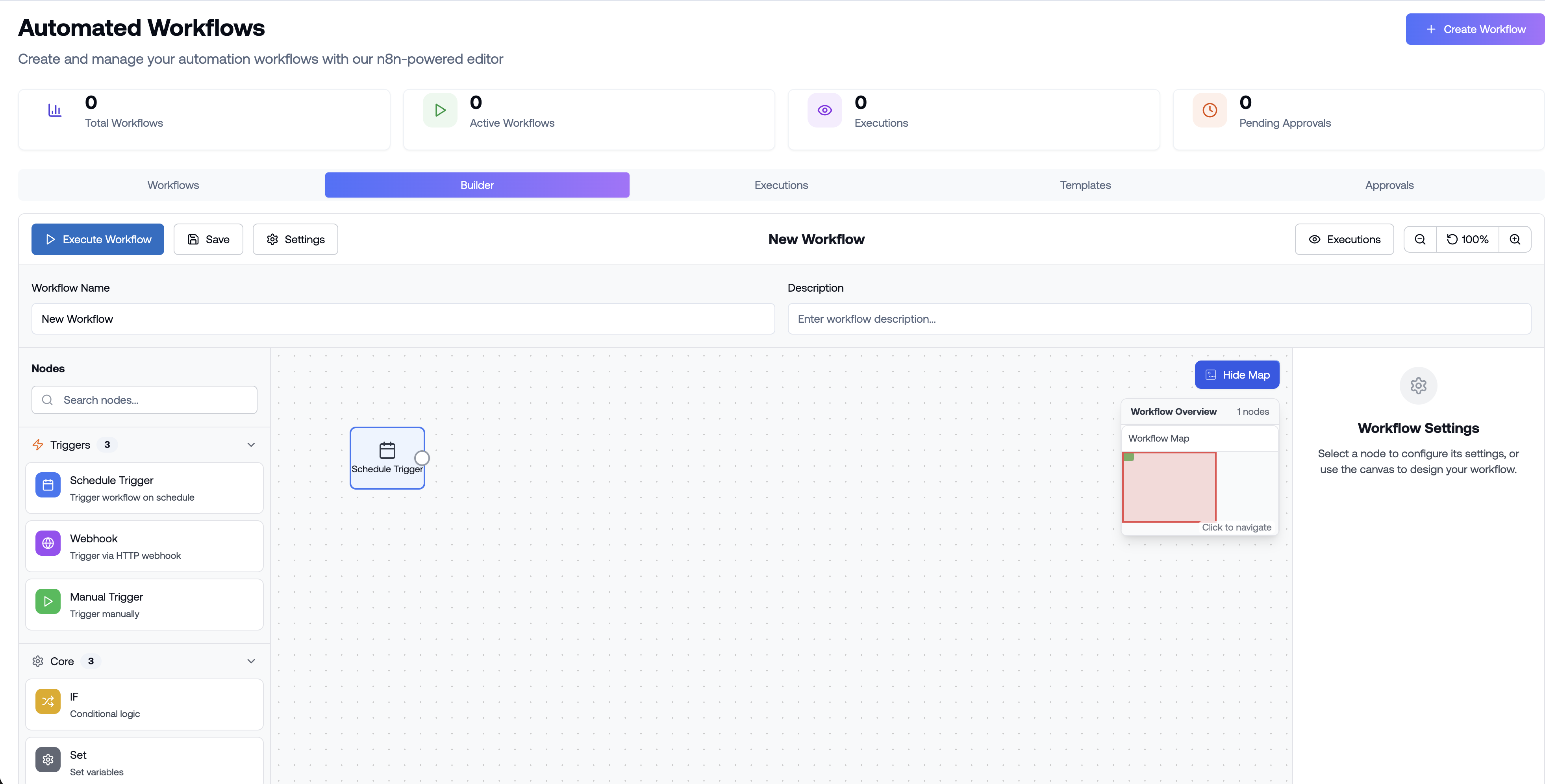Click the purple Webhook globe icon
Viewport: 1545px width, 784px height.
click(48, 543)
